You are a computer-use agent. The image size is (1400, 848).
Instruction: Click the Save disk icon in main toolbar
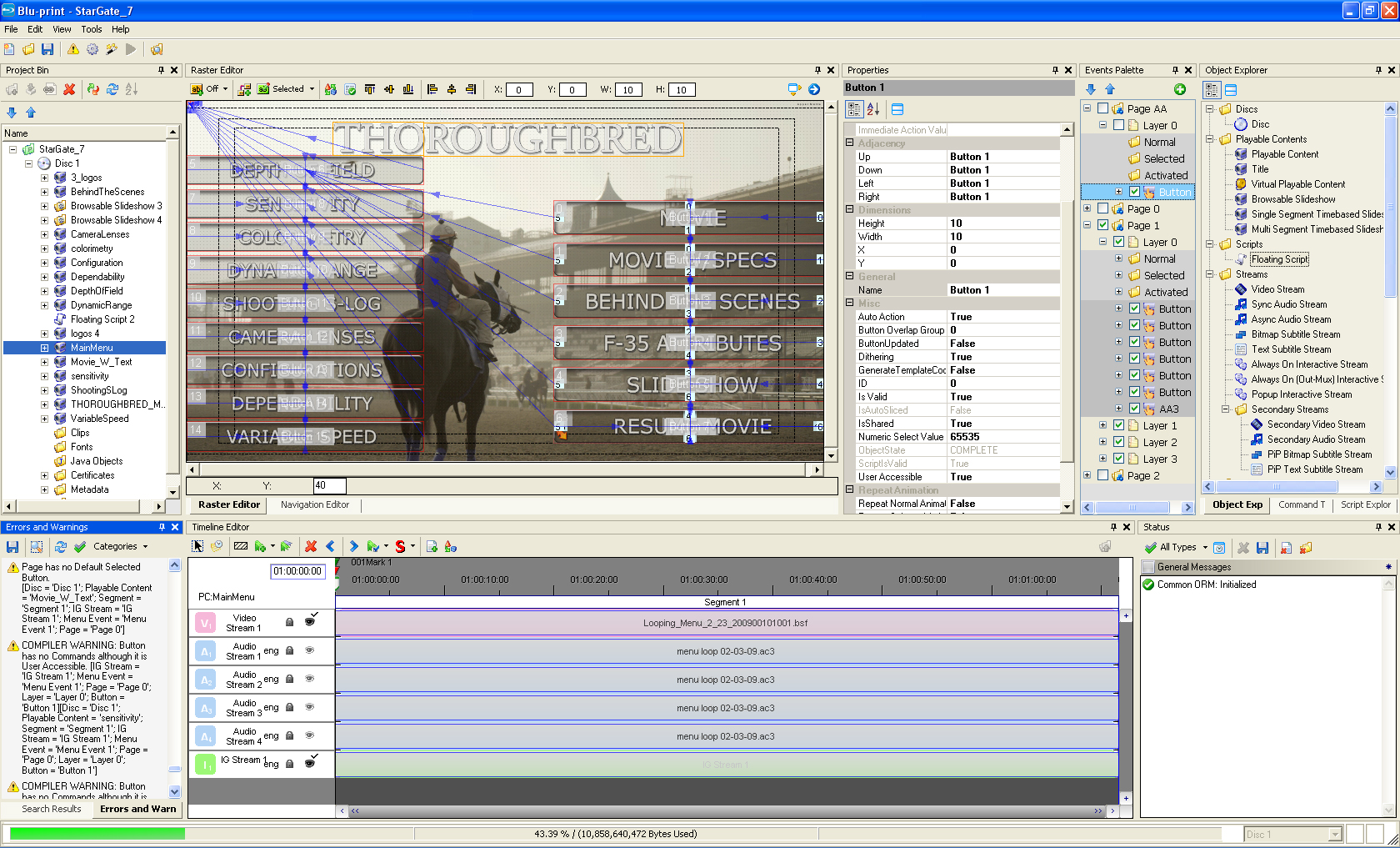coord(47,49)
